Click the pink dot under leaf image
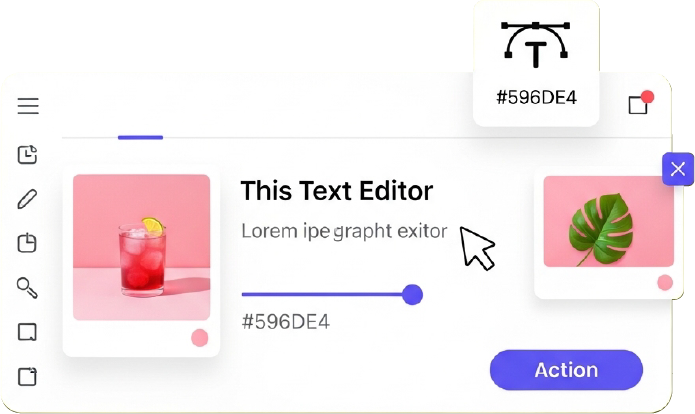Image resolution: width=695 pixels, height=414 pixels. tap(665, 282)
